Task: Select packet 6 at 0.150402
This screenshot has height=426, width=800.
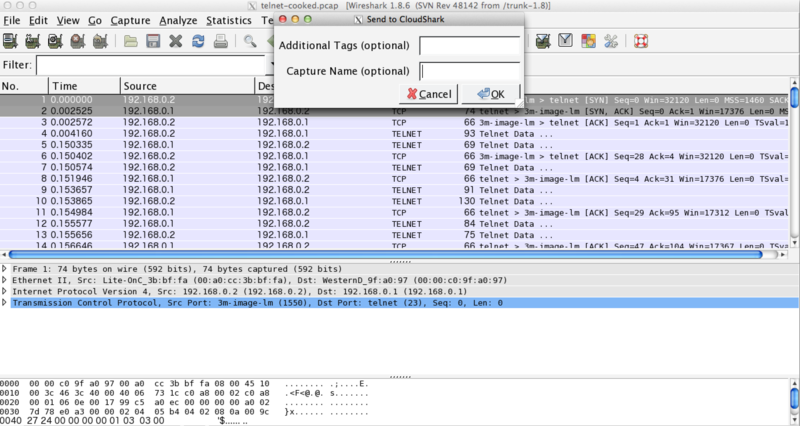Action: (x=394, y=156)
